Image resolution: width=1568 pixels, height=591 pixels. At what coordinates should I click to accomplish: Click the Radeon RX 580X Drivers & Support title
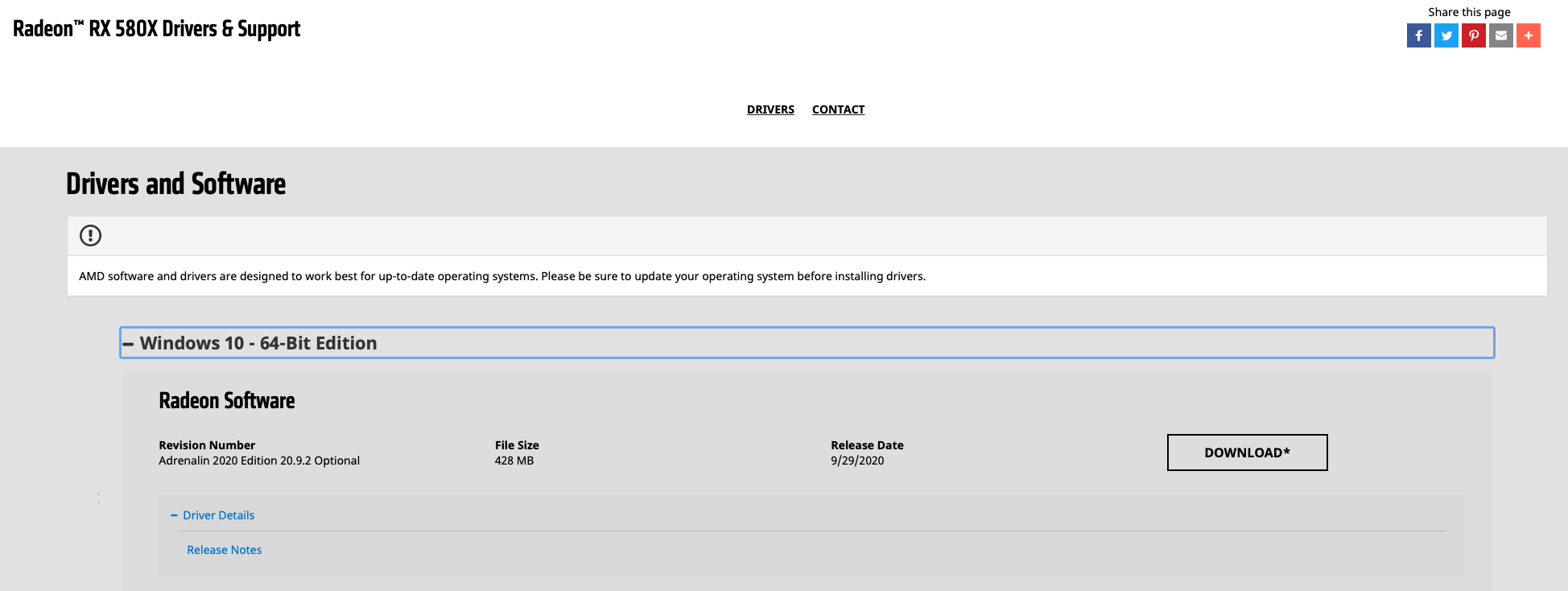pos(157,29)
